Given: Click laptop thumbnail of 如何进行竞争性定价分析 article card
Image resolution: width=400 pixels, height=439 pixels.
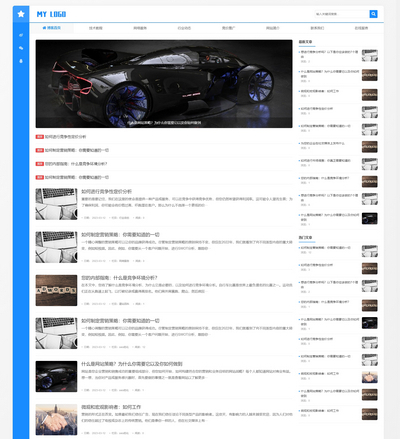Looking at the screenshot, I should [56, 204].
